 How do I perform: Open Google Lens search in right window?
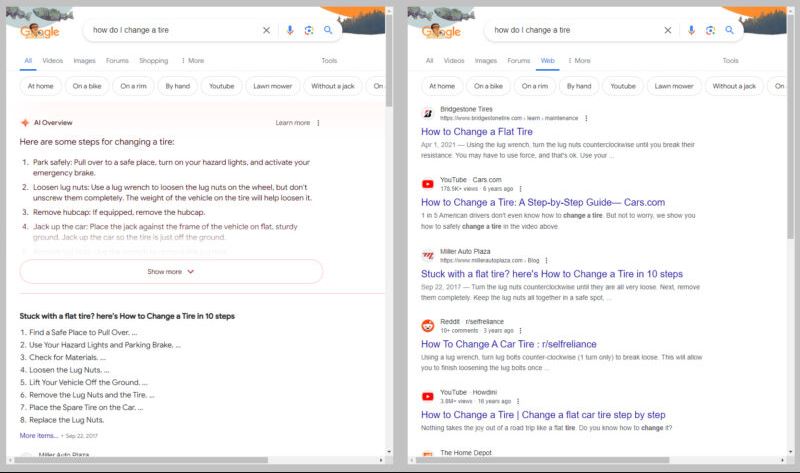click(710, 30)
